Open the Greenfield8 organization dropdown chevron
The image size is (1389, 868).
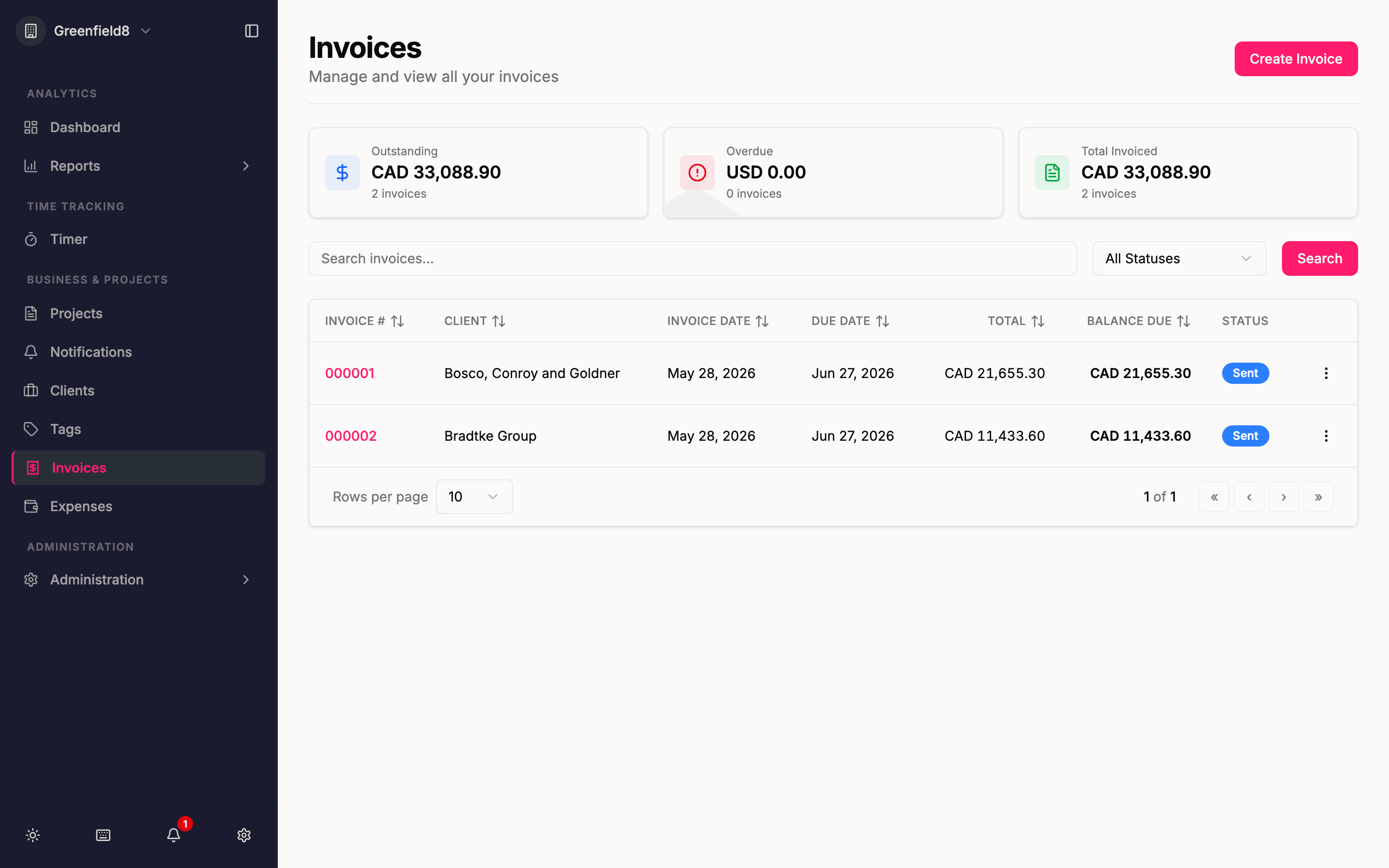click(146, 31)
